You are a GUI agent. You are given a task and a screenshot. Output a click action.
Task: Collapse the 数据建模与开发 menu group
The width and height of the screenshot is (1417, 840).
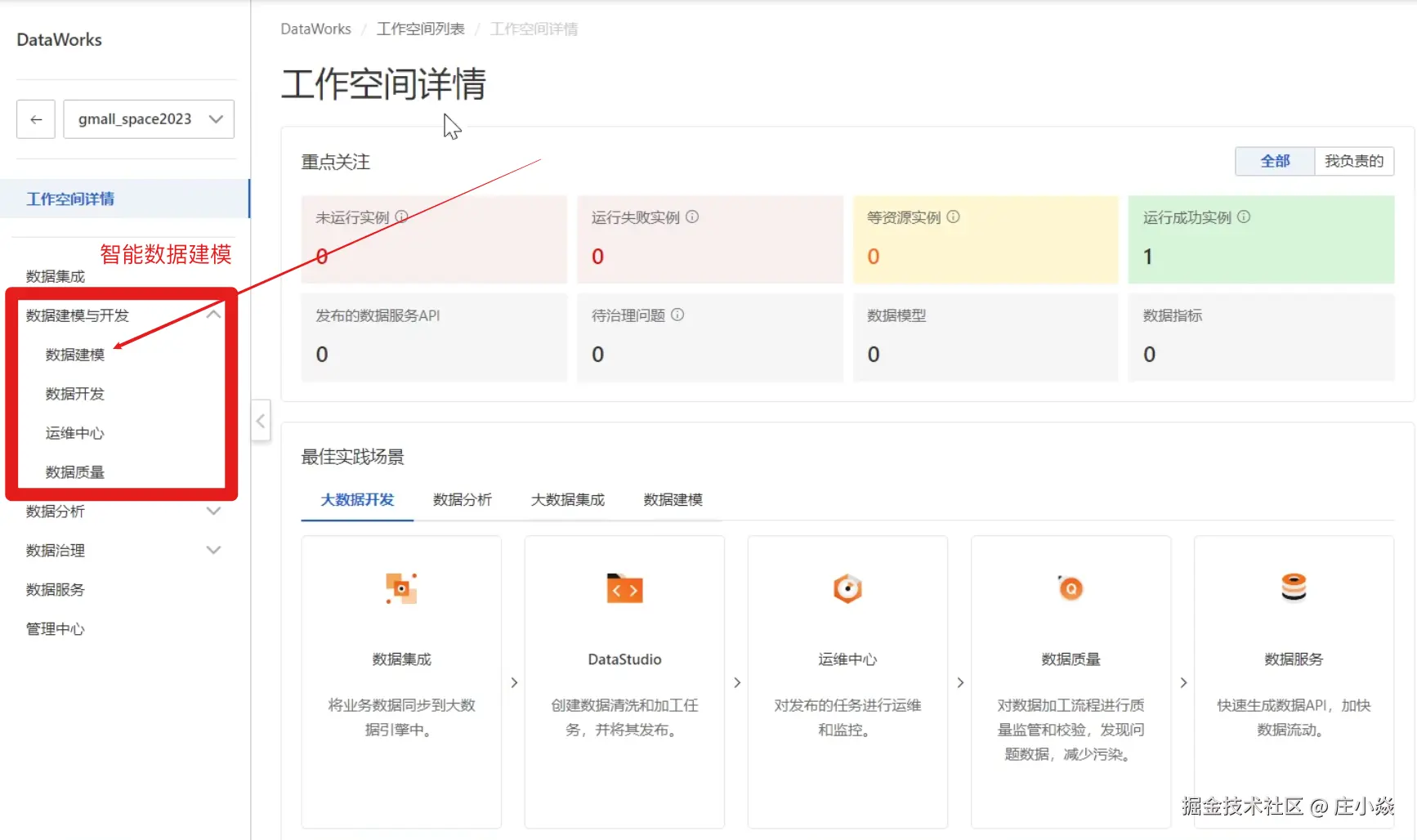(214, 315)
